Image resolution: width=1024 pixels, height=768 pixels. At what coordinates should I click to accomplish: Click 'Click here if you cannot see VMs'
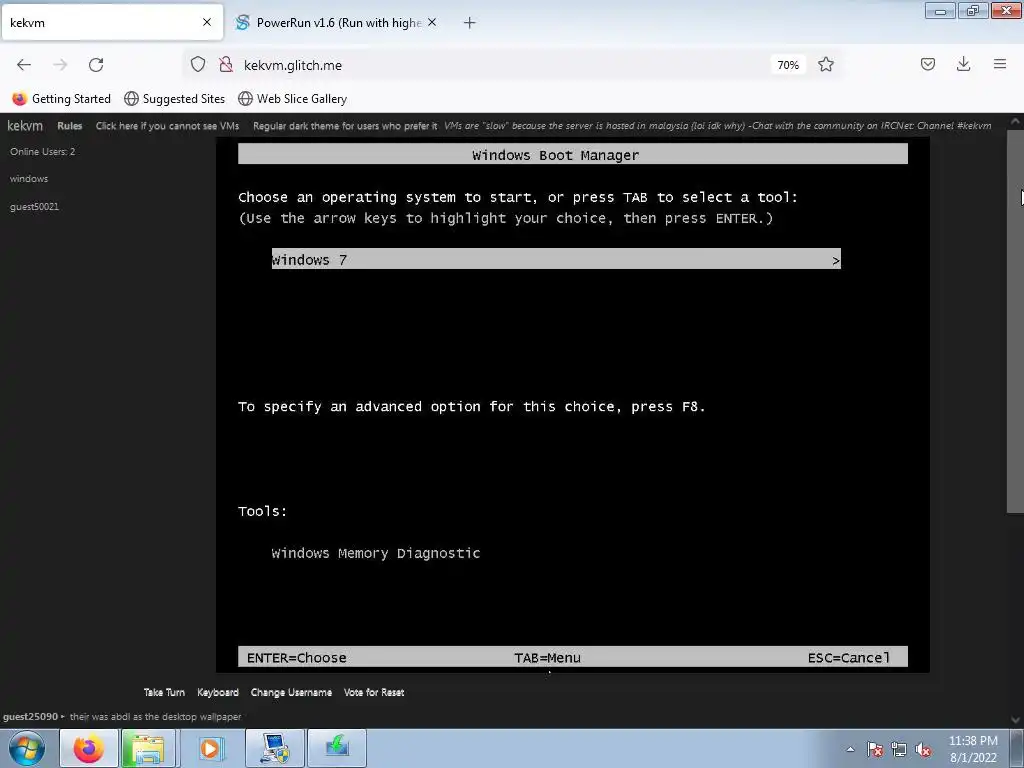point(167,126)
